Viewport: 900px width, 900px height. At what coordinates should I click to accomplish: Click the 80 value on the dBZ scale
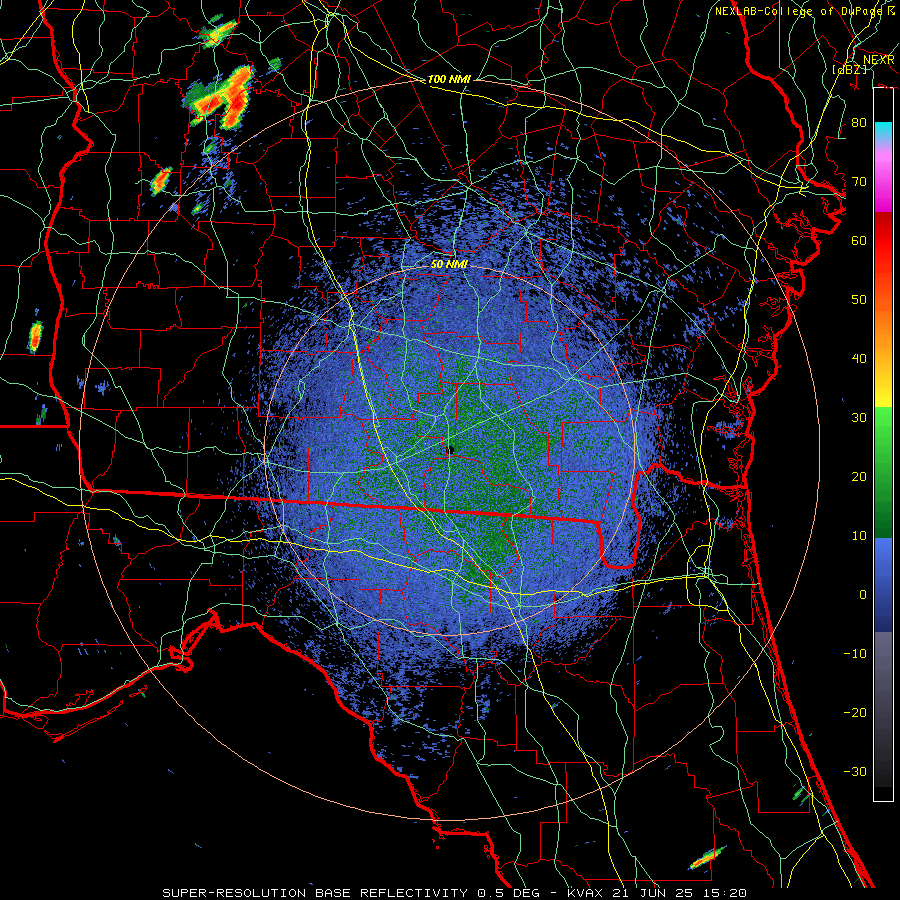859,122
